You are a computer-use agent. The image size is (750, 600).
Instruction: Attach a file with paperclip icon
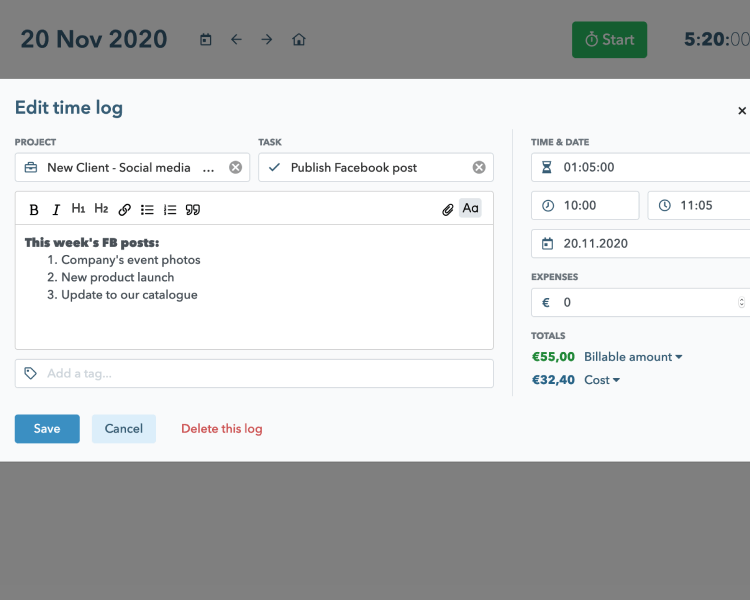pyautogui.click(x=447, y=210)
